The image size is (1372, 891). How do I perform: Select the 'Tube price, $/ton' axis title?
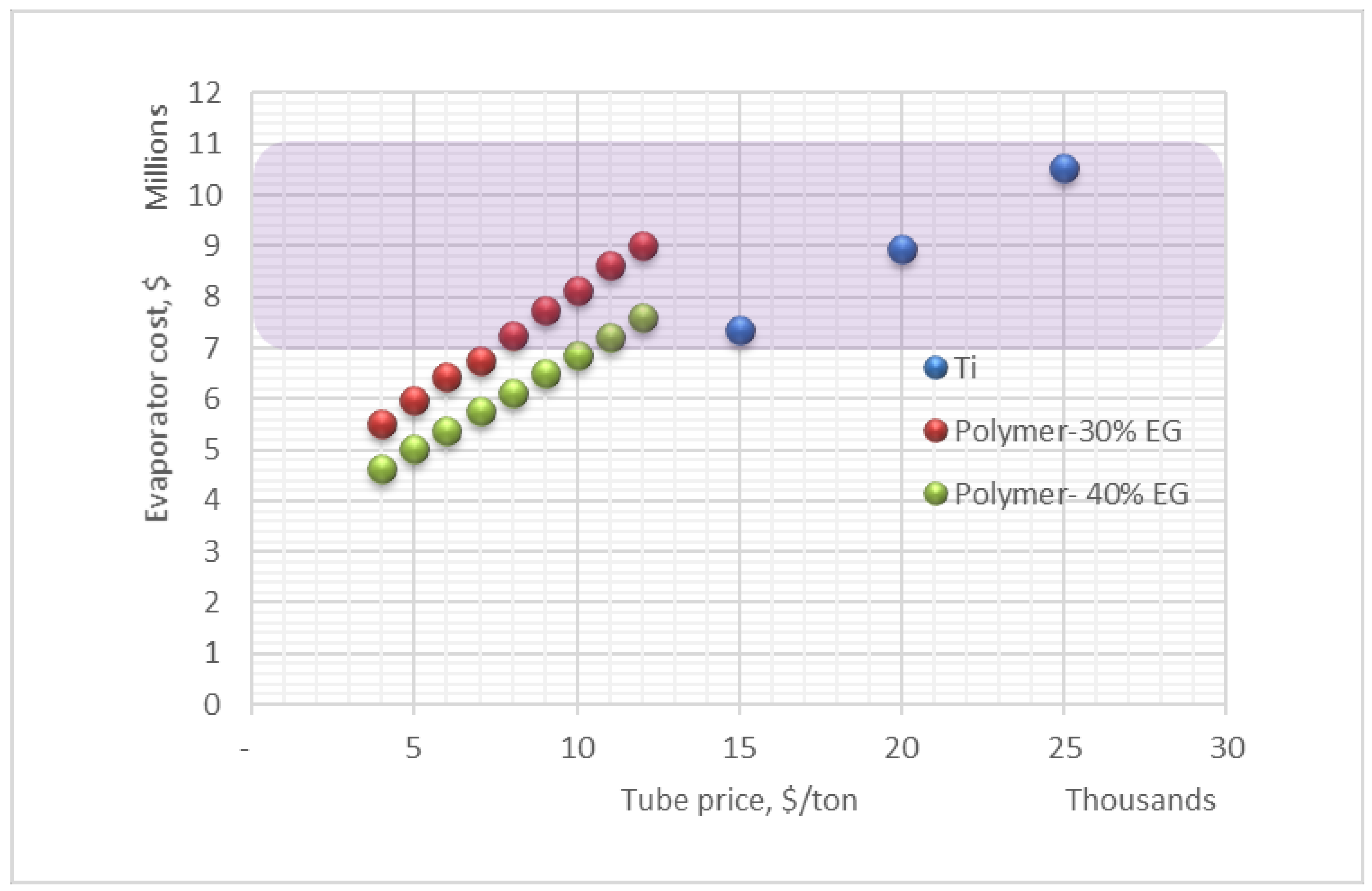(739, 800)
